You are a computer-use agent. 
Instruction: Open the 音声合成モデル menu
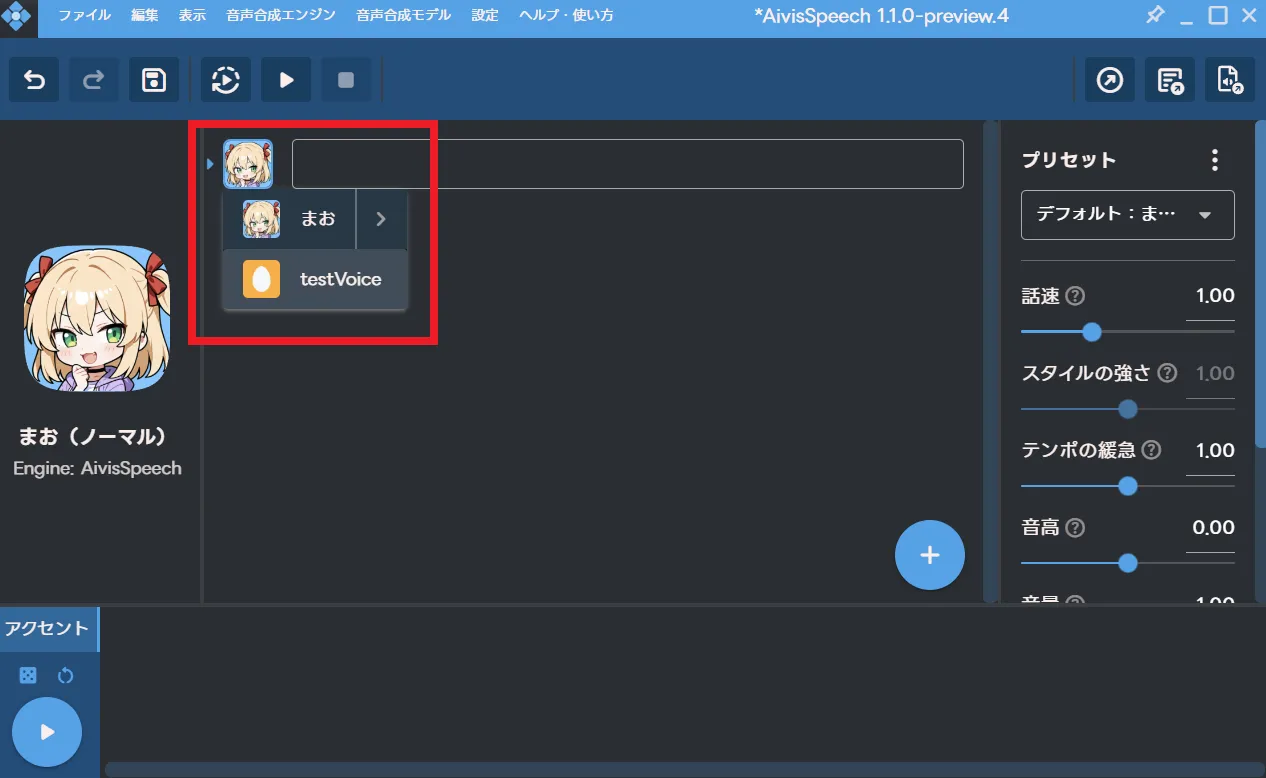[x=403, y=15]
